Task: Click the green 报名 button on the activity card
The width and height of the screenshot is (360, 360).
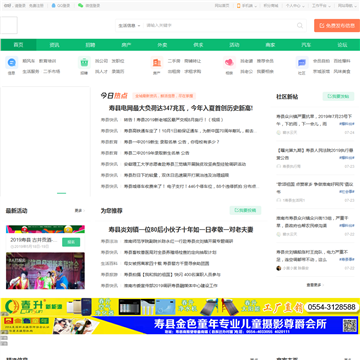Action: coord(71,242)
